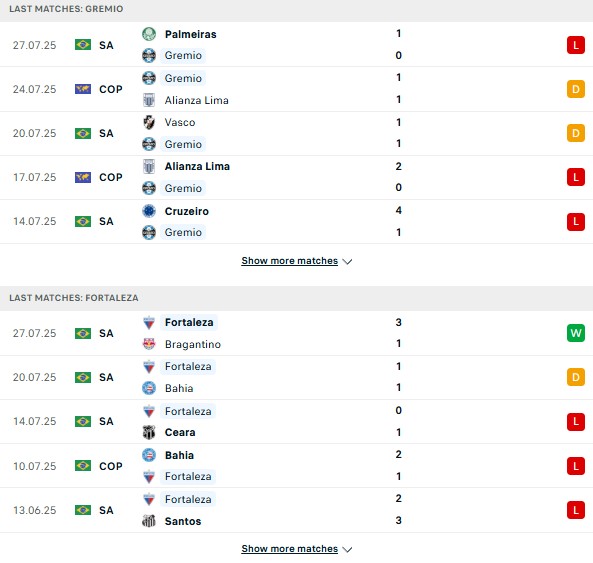
Task: Select the highlighted Fortaleza name in Bragantino match
Action: [x=189, y=323]
